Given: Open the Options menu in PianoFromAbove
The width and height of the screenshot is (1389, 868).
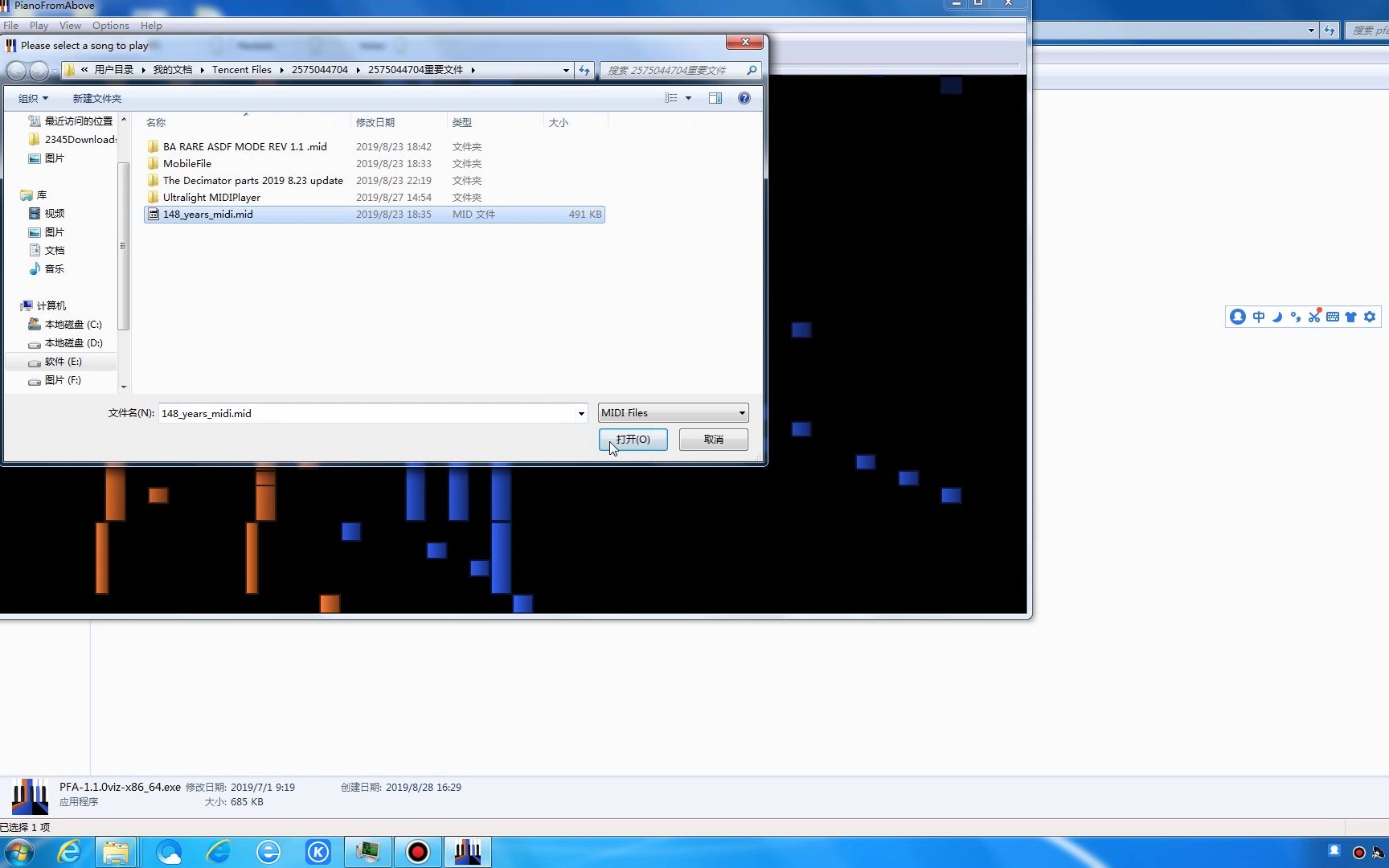Looking at the screenshot, I should click(110, 26).
